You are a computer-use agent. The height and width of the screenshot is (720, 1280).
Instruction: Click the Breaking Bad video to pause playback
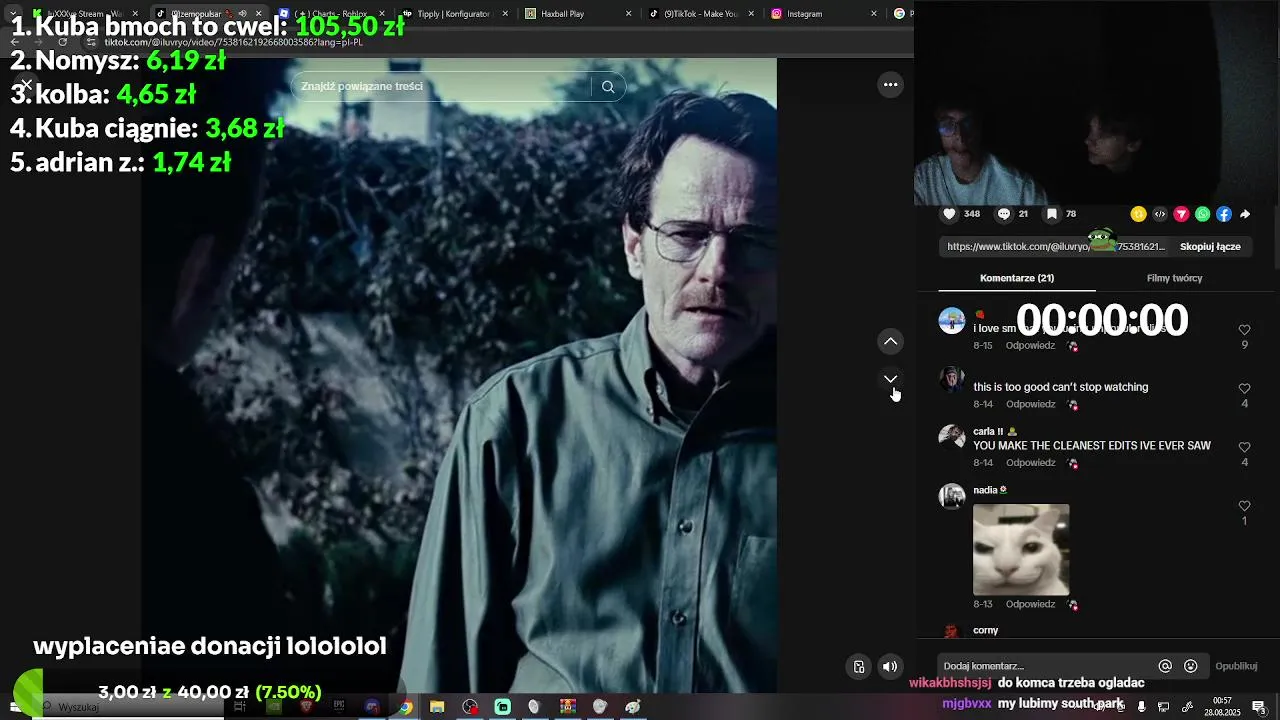point(458,375)
